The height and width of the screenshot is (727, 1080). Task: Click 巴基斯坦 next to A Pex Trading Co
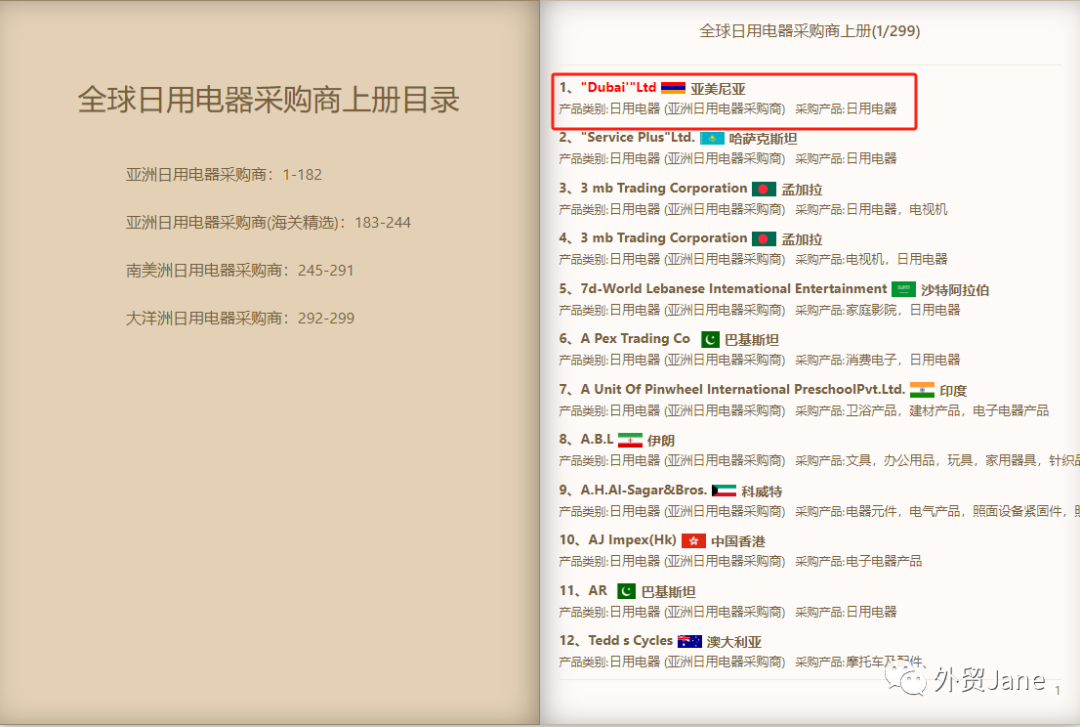point(751,340)
